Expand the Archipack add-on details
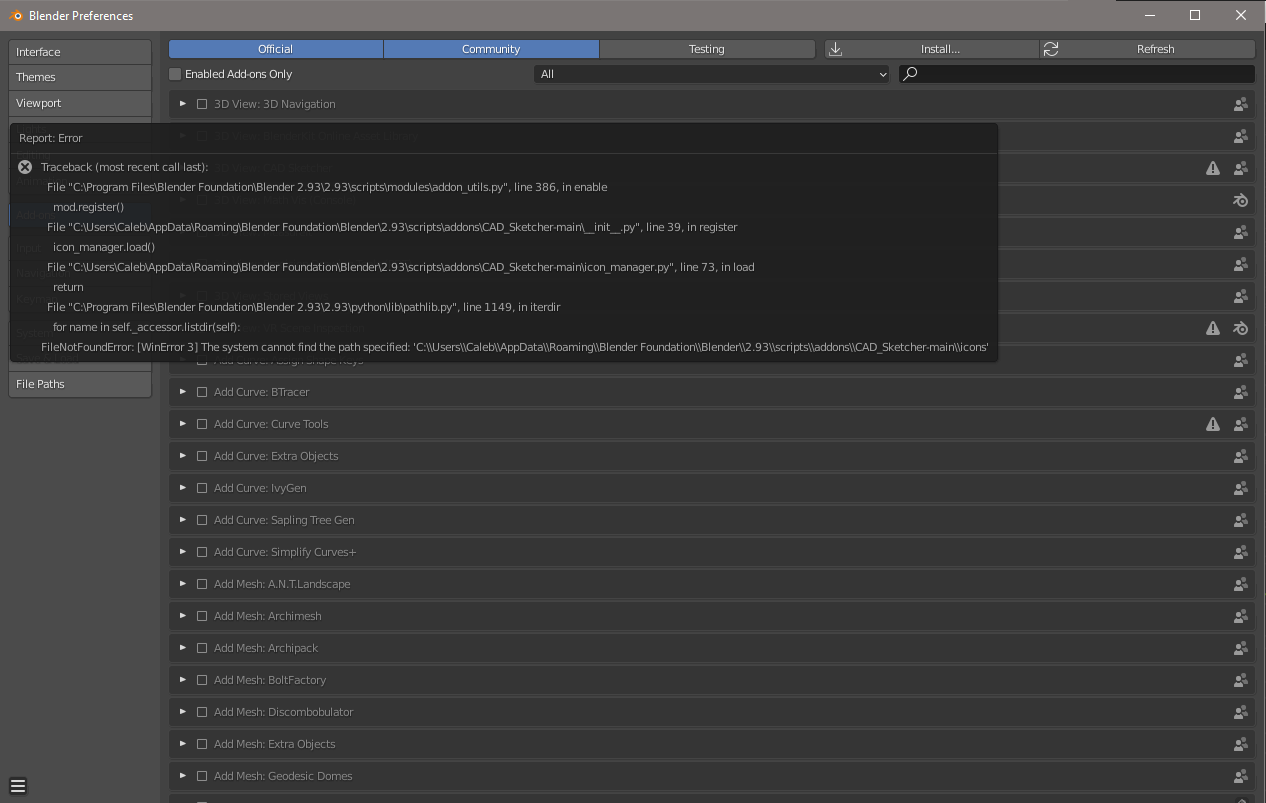This screenshot has width=1266, height=803. click(x=183, y=648)
